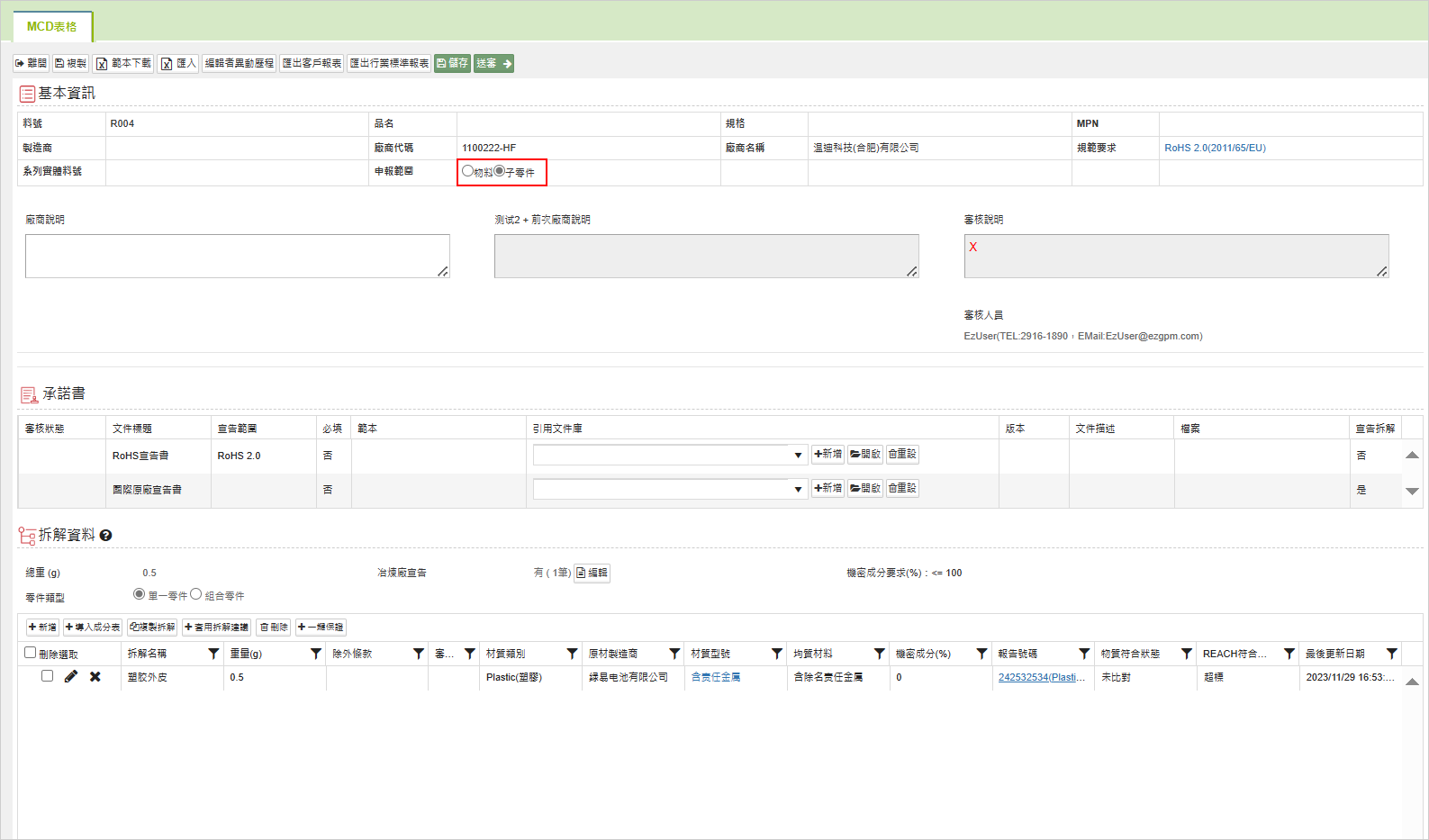Viewport: 1429px width, 840px height.
Task: Click 新增 in the RoHS宣告書 row
Action: (x=828, y=454)
